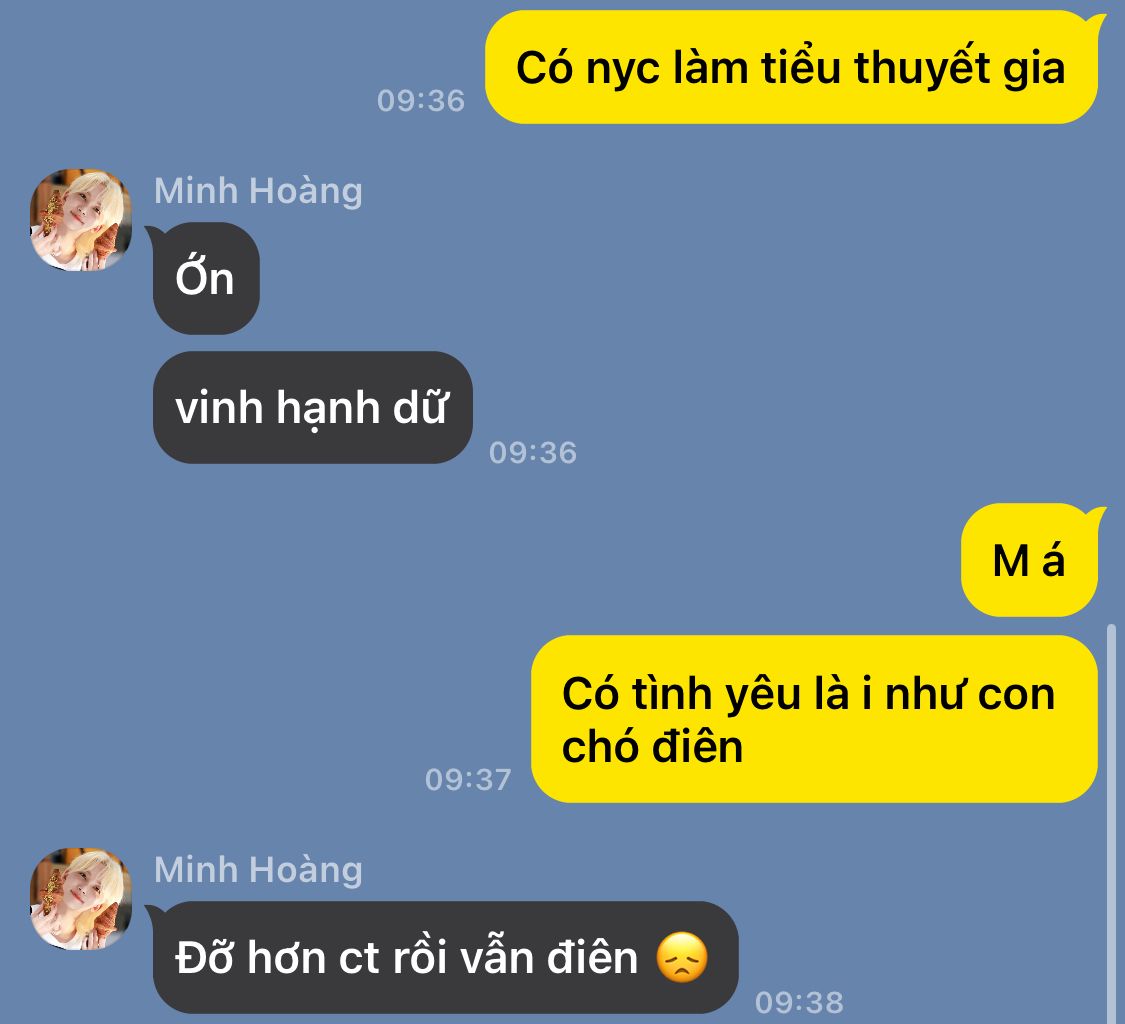Image resolution: width=1125 pixels, height=1024 pixels.
Task: Open the Minh Hoàng name above the "Ốn" message
Action: pyautogui.click(x=258, y=191)
